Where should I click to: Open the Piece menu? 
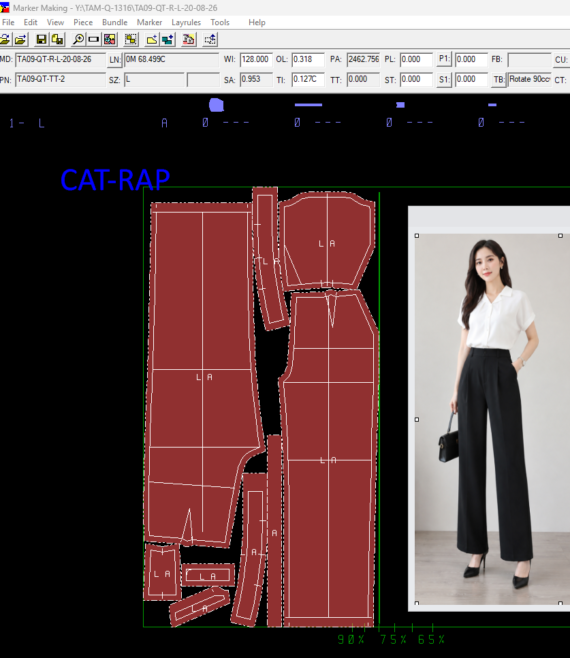pyautogui.click(x=83, y=22)
